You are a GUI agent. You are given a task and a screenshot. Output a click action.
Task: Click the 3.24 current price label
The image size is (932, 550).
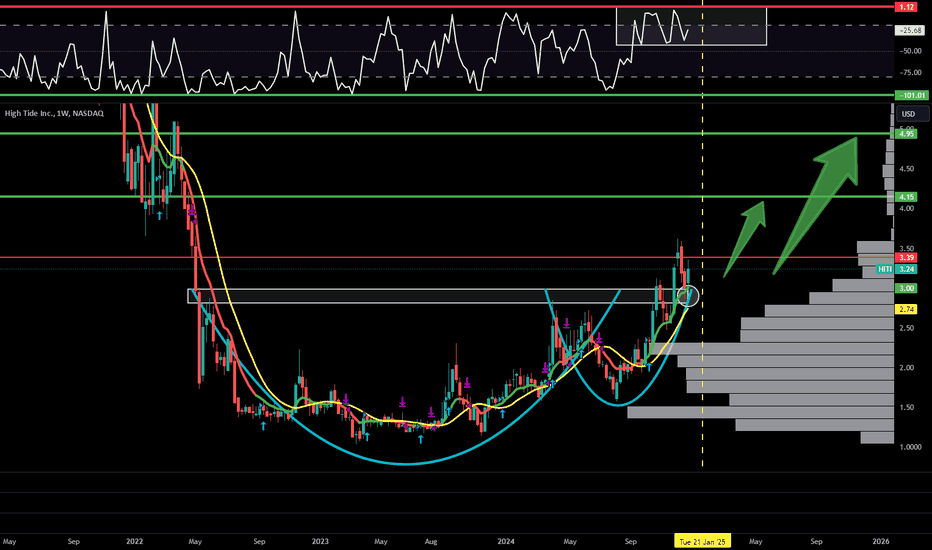(906, 269)
